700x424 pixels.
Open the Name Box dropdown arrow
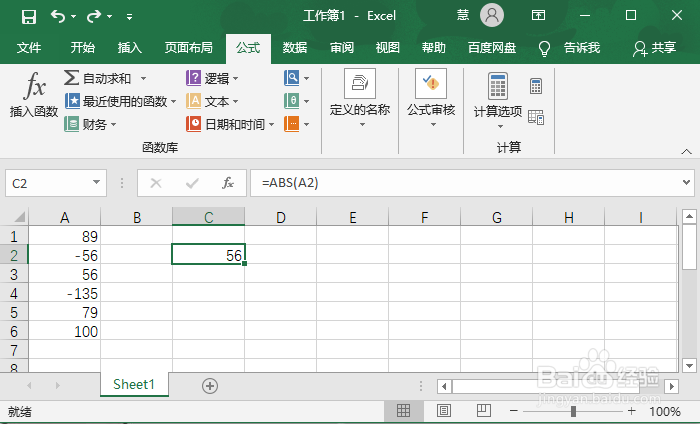pyautogui.click(x=96, y=182)
